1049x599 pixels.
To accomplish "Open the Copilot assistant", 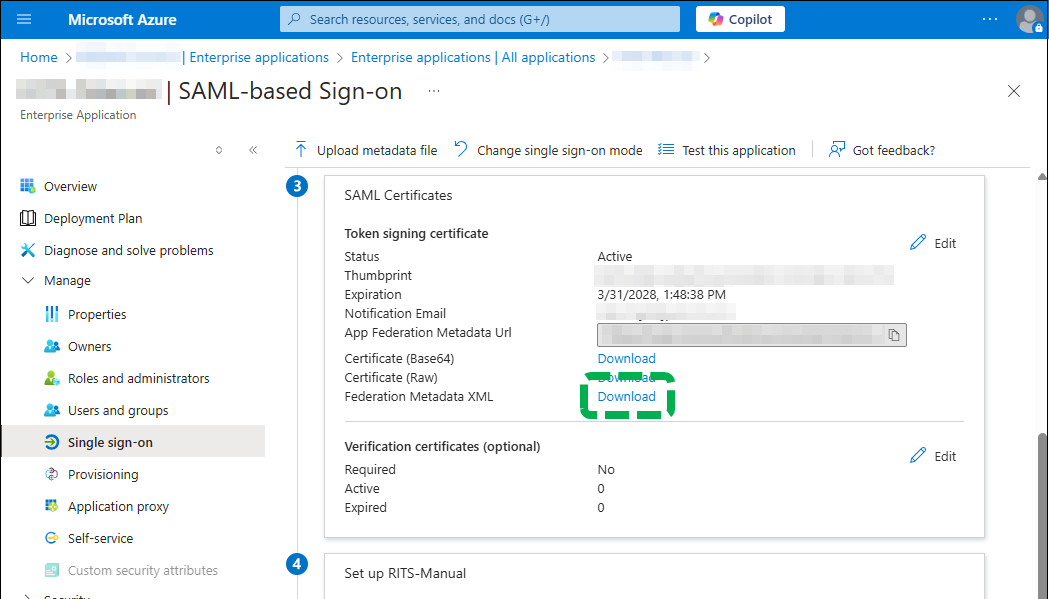I will coord(740,18).
